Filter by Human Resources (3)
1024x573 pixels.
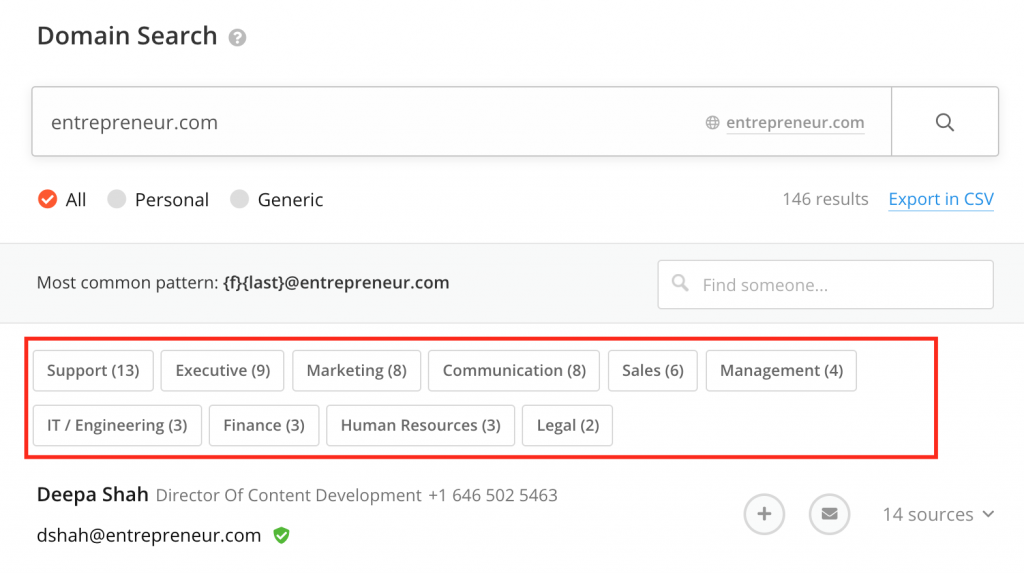pos(421,425)
